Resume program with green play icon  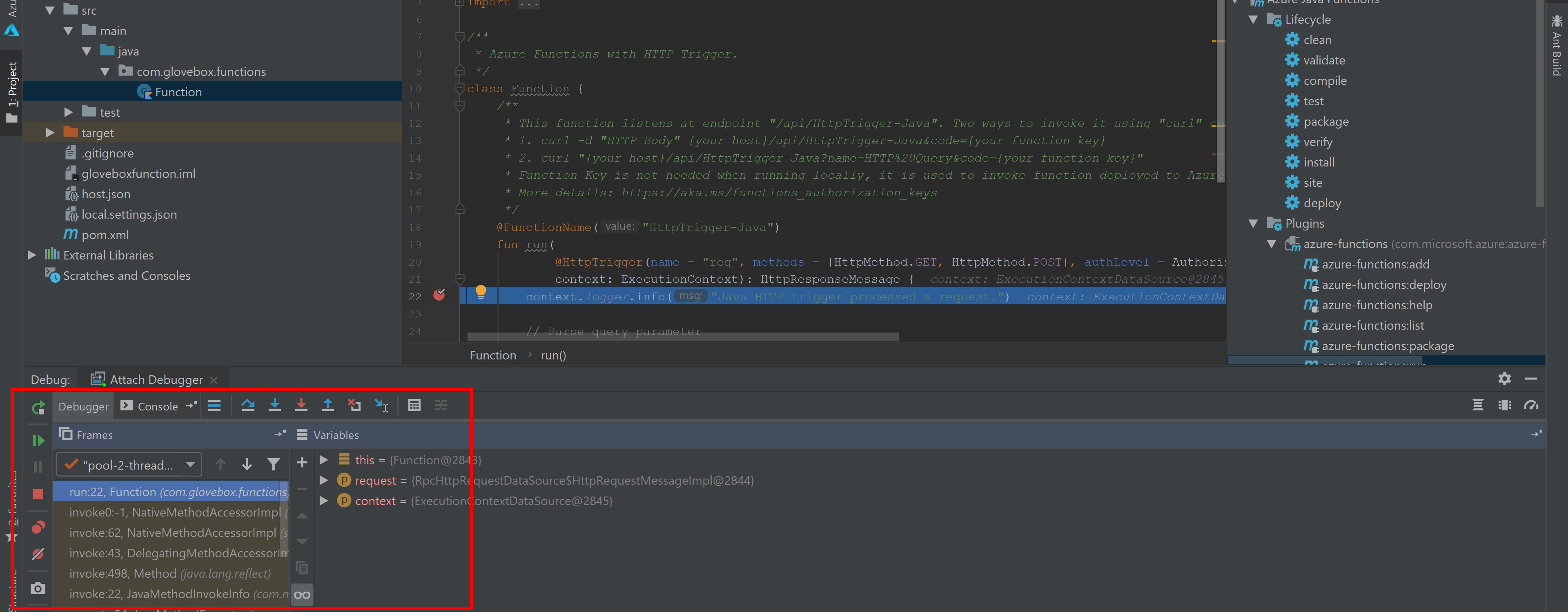tap(38, 440)
